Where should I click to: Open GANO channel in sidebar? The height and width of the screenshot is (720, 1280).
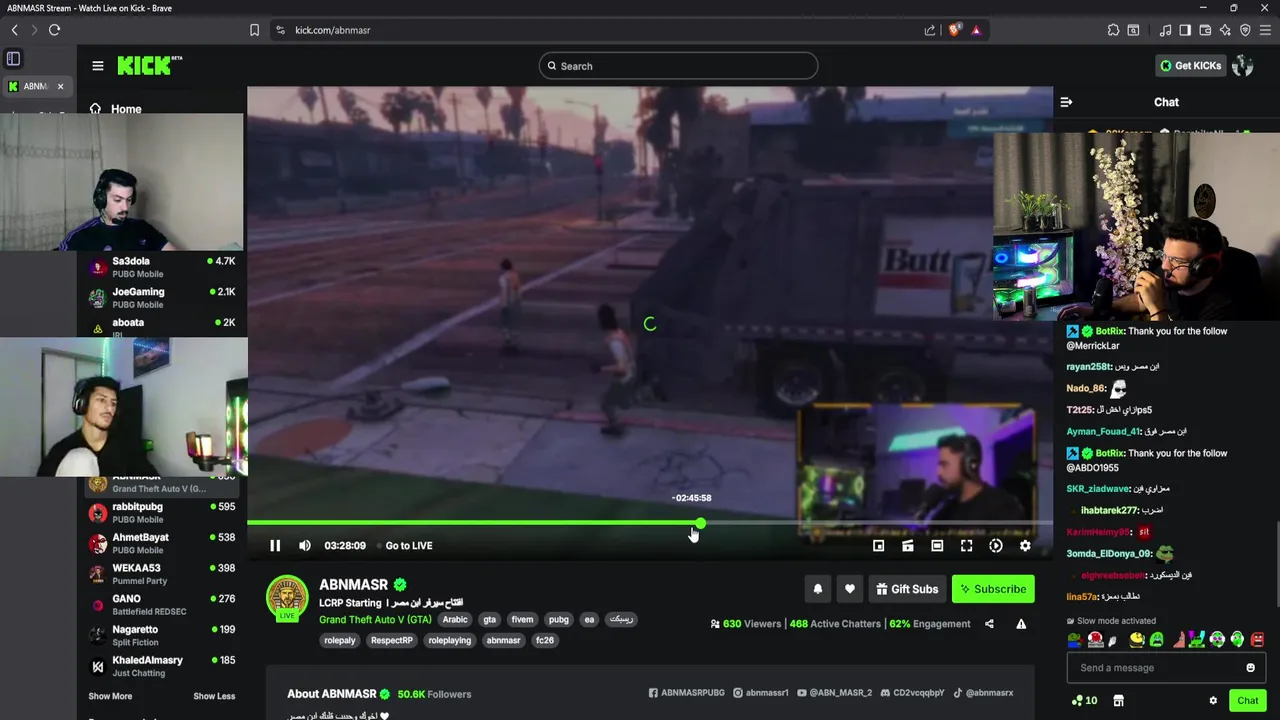pos(162,605)
